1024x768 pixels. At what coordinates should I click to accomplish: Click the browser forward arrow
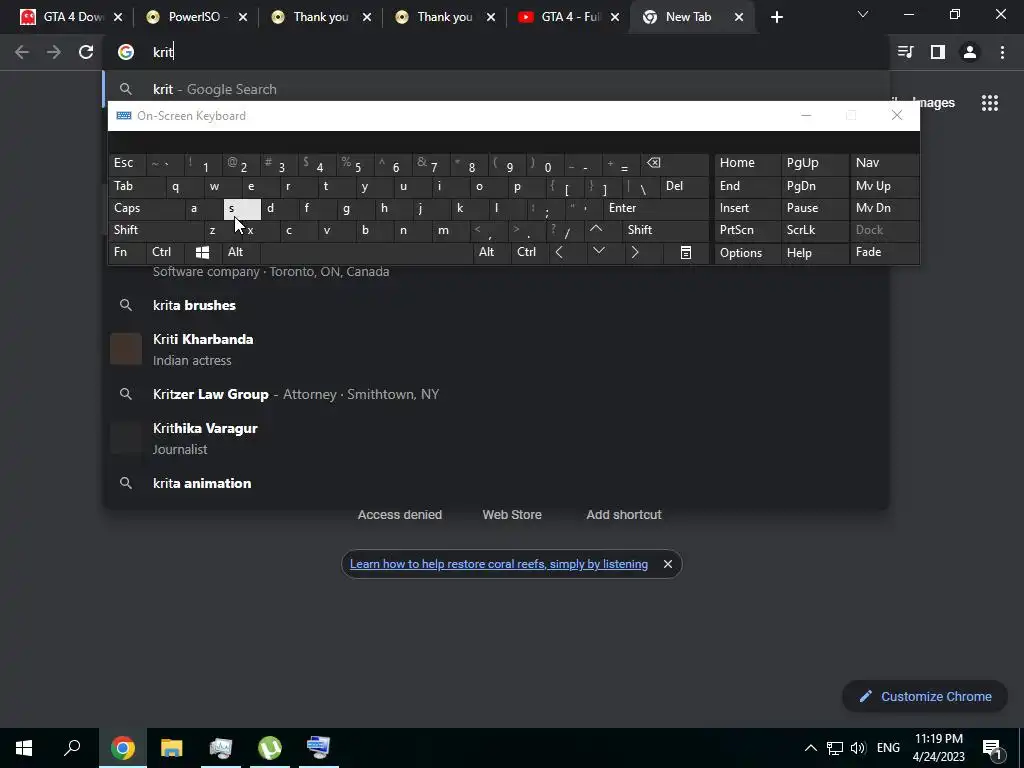point(54,52)
